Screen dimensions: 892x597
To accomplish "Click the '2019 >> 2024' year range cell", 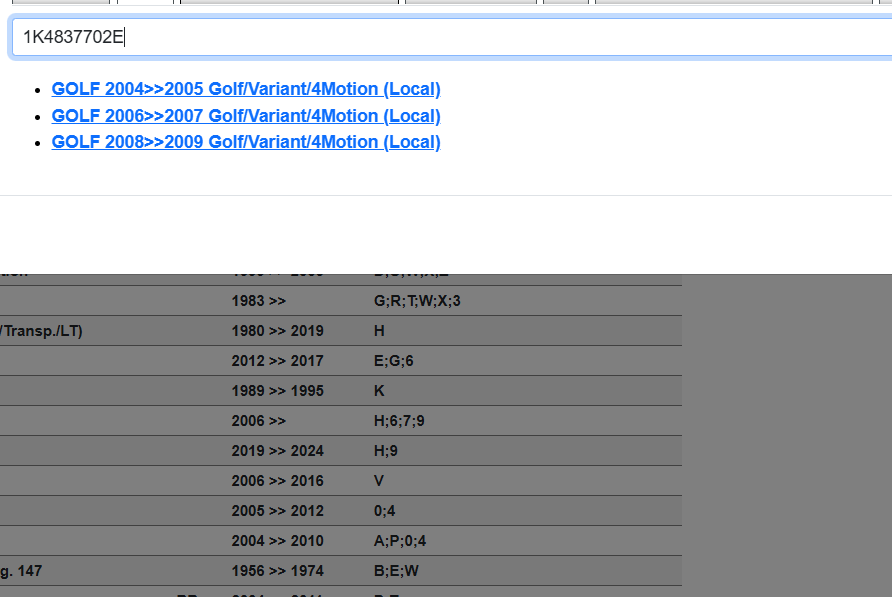I will 278,451.
